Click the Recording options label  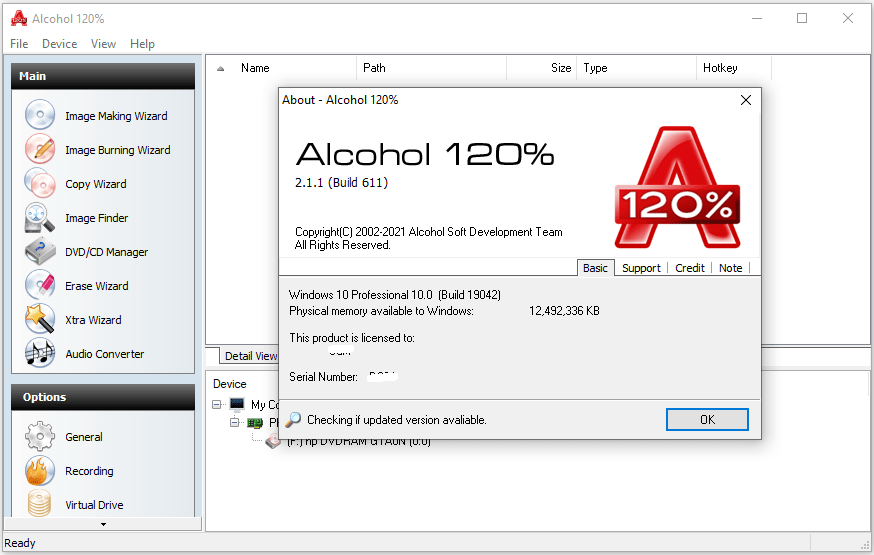89,471
